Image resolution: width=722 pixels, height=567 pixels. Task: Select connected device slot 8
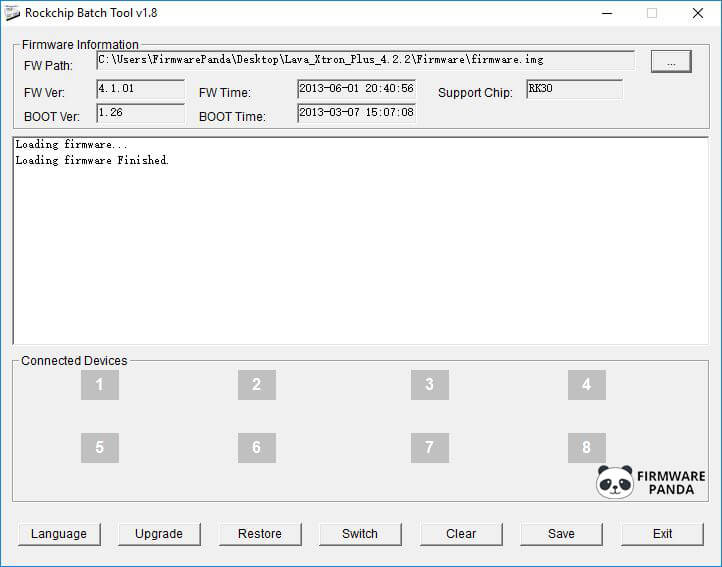pyautogui.click(x=587, y=448)
